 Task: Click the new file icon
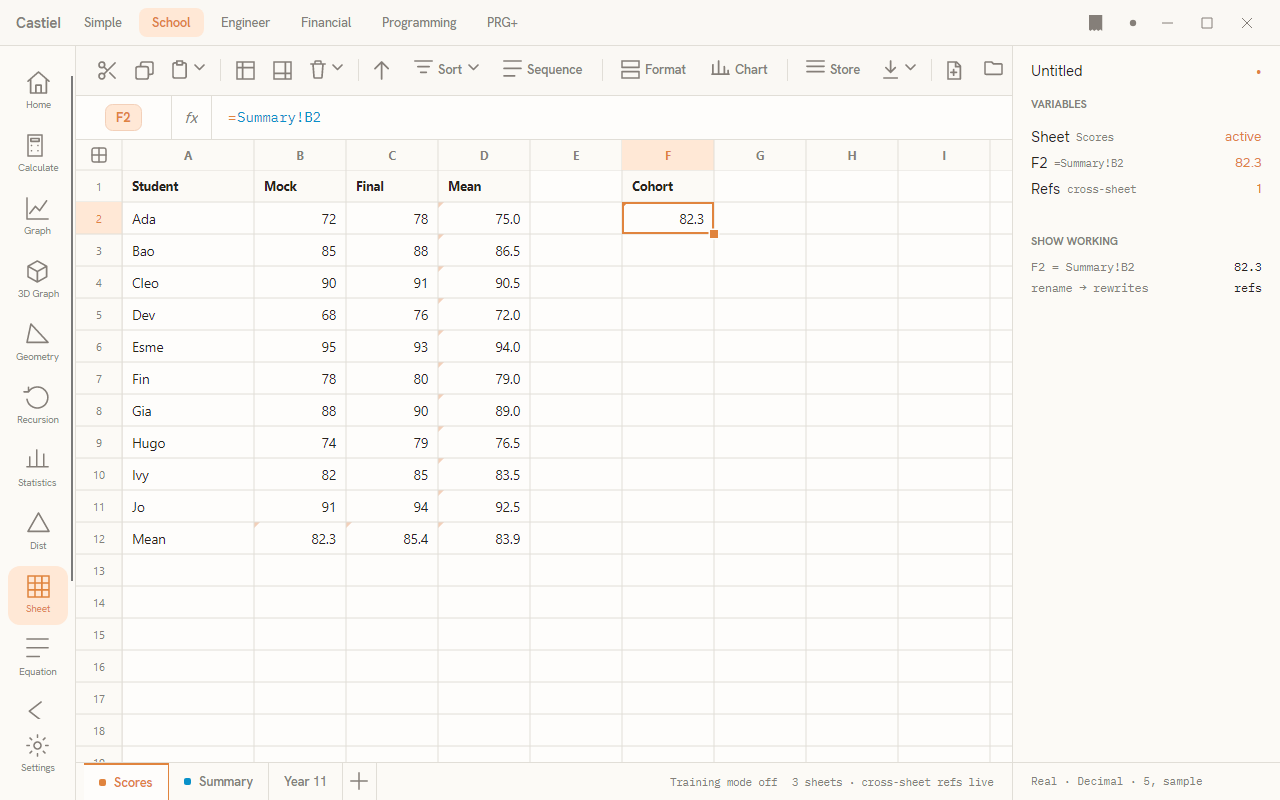tap(954, 70)
